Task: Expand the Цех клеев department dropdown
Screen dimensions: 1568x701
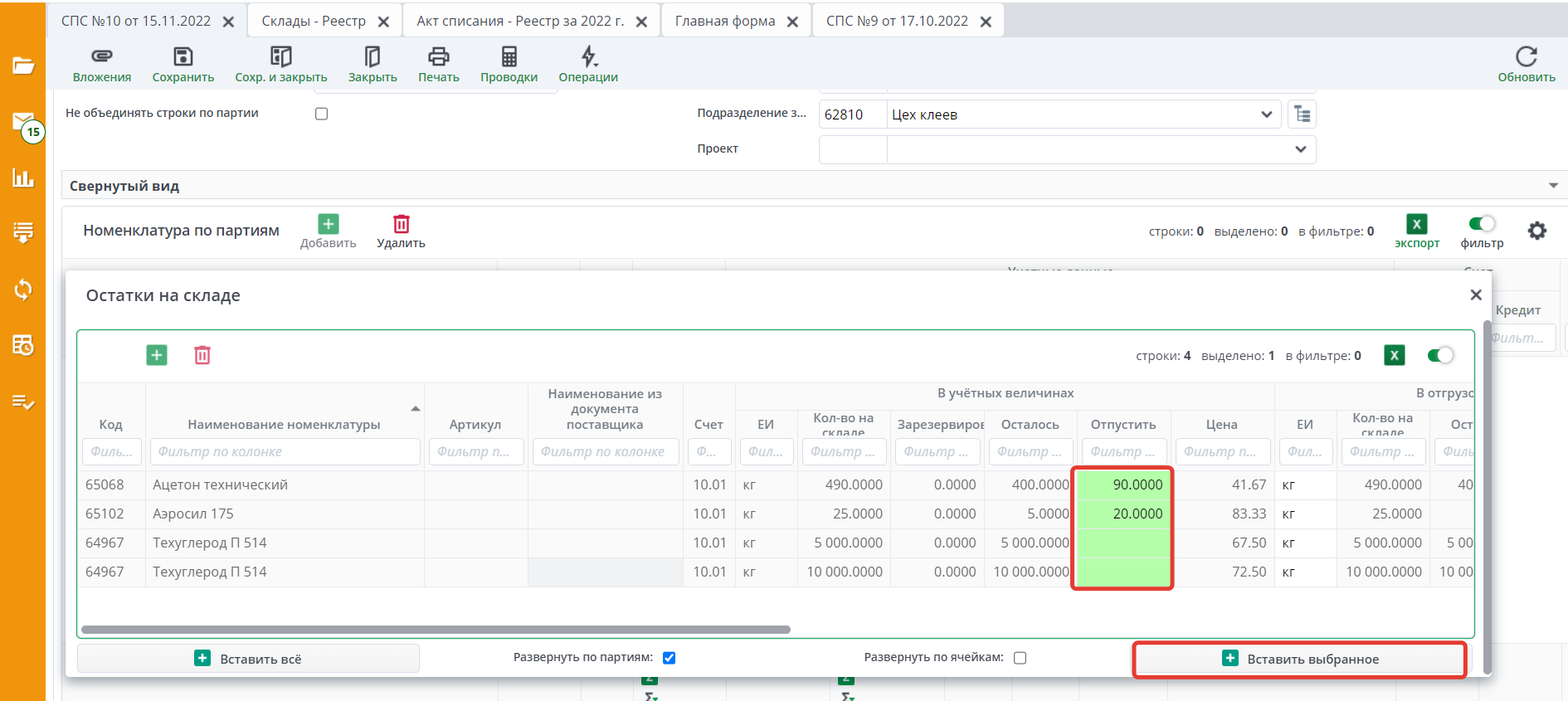Action: [1266, 114]
